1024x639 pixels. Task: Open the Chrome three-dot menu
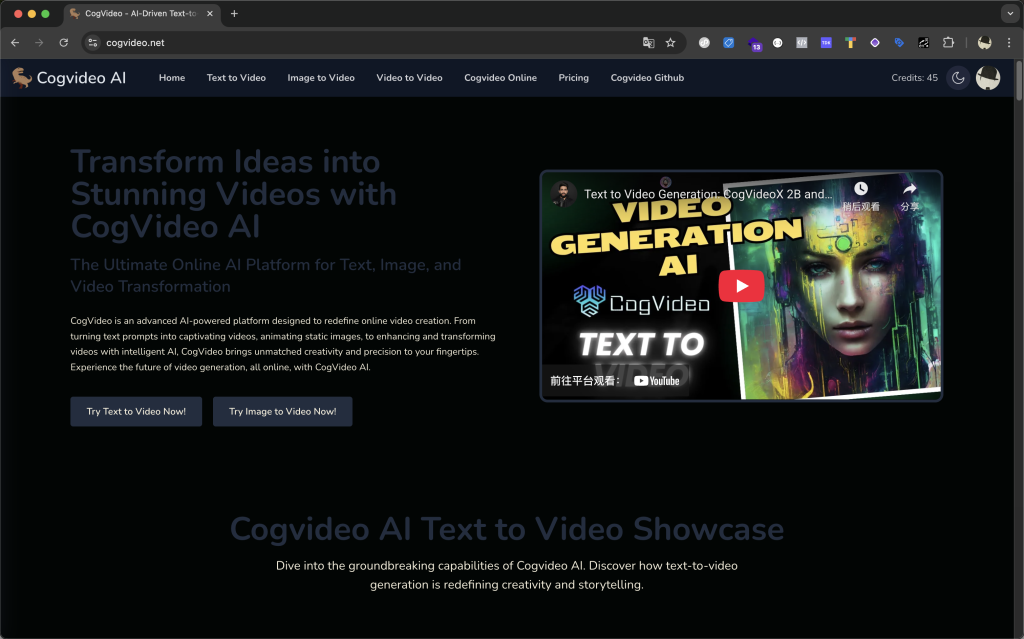[x=1008, y=43]
